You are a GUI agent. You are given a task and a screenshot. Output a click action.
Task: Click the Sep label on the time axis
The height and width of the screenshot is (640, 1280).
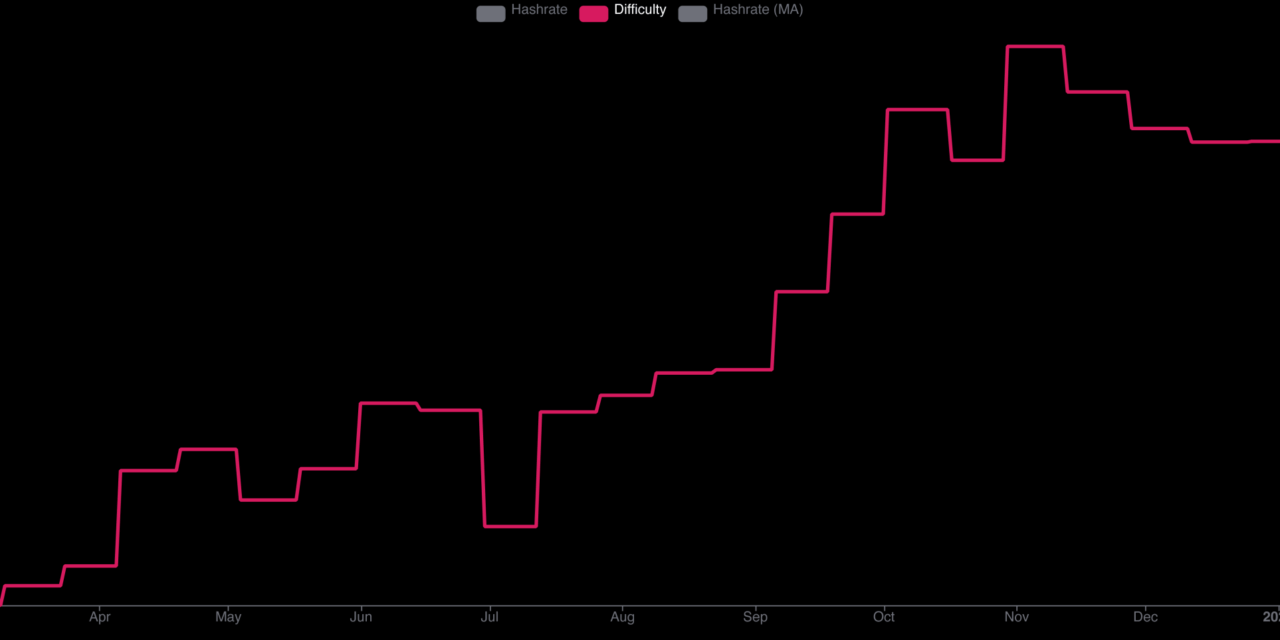pos(755,617)
